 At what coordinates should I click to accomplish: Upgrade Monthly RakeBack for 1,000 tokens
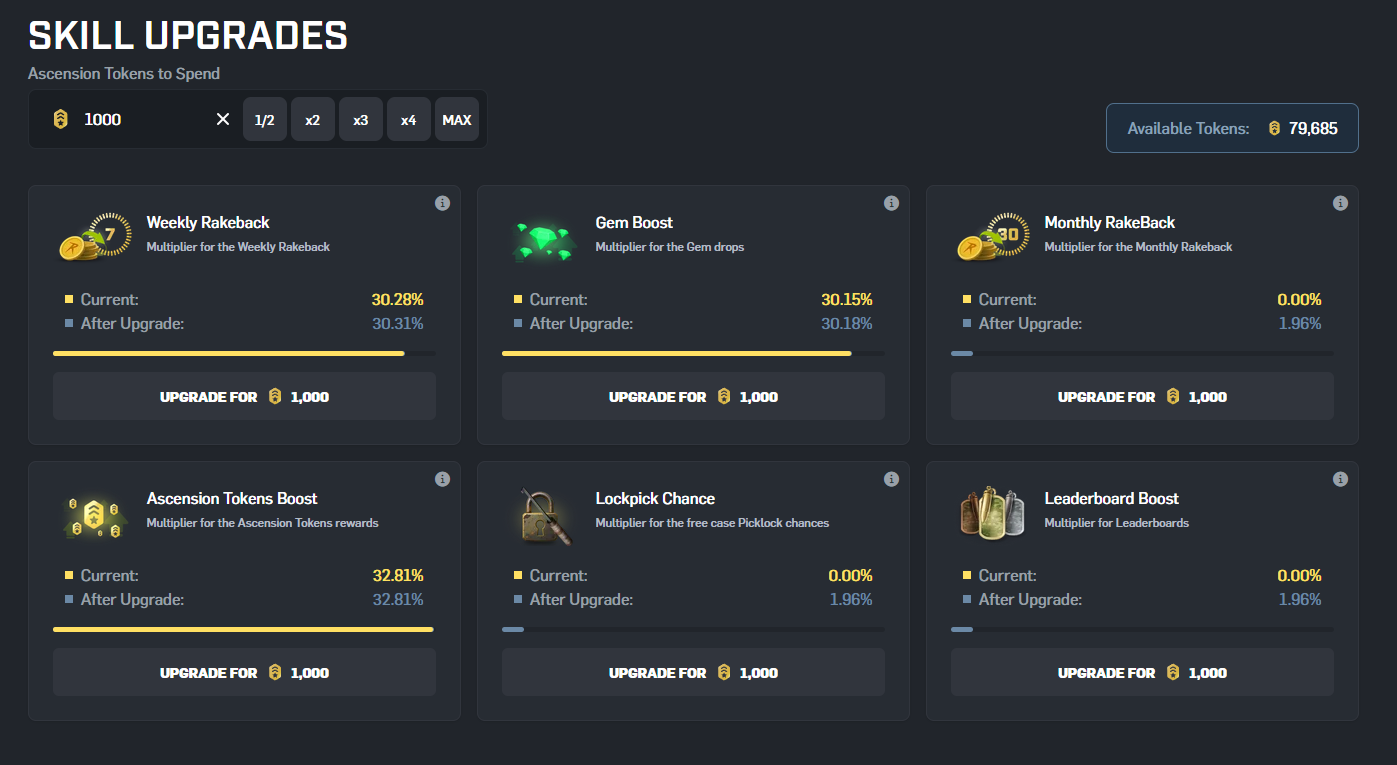(1142, 397)
